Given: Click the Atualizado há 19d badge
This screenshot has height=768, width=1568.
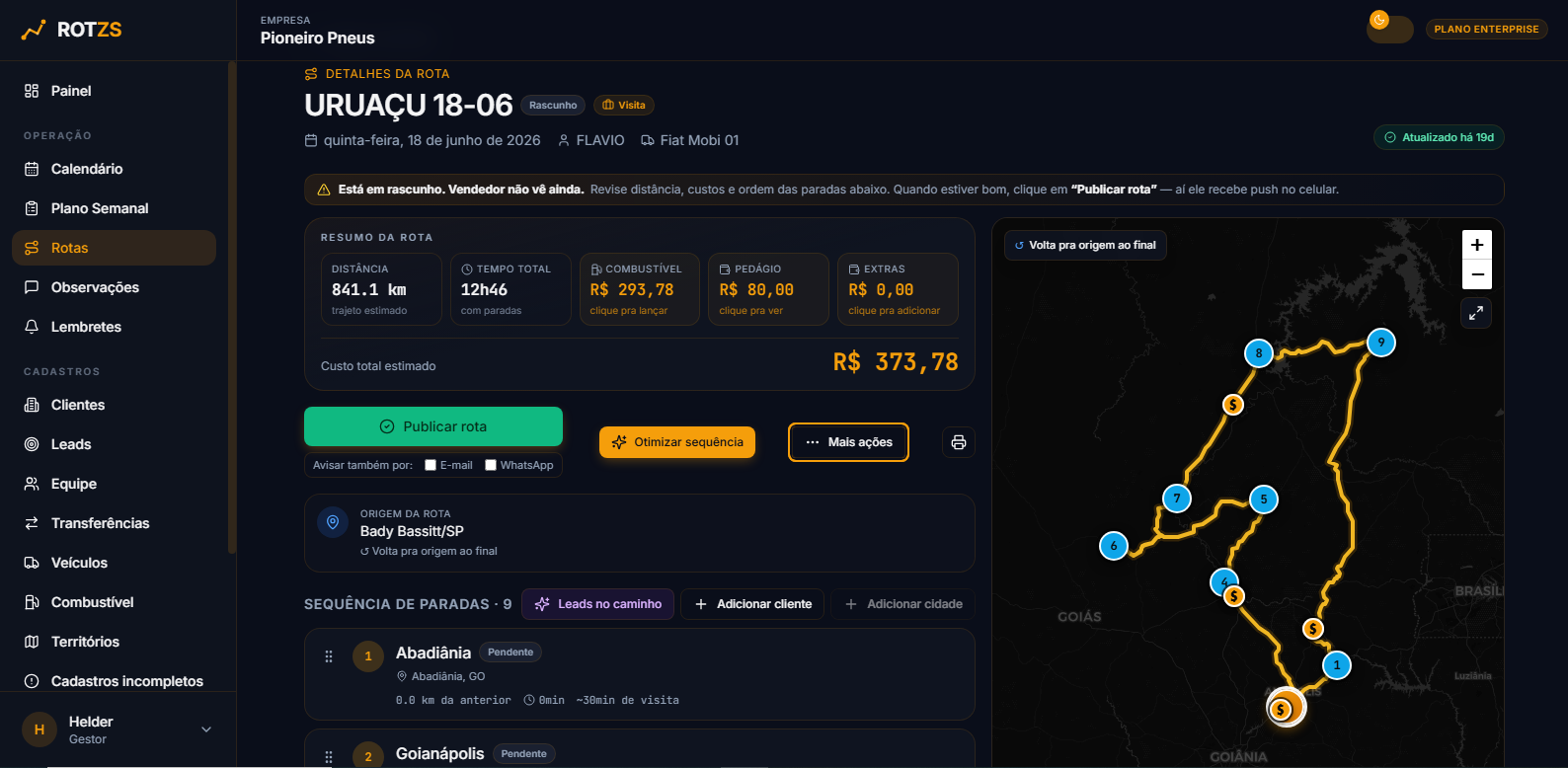Looking at the screenshot, I should pyautogui.click(x=1439, y=137).
